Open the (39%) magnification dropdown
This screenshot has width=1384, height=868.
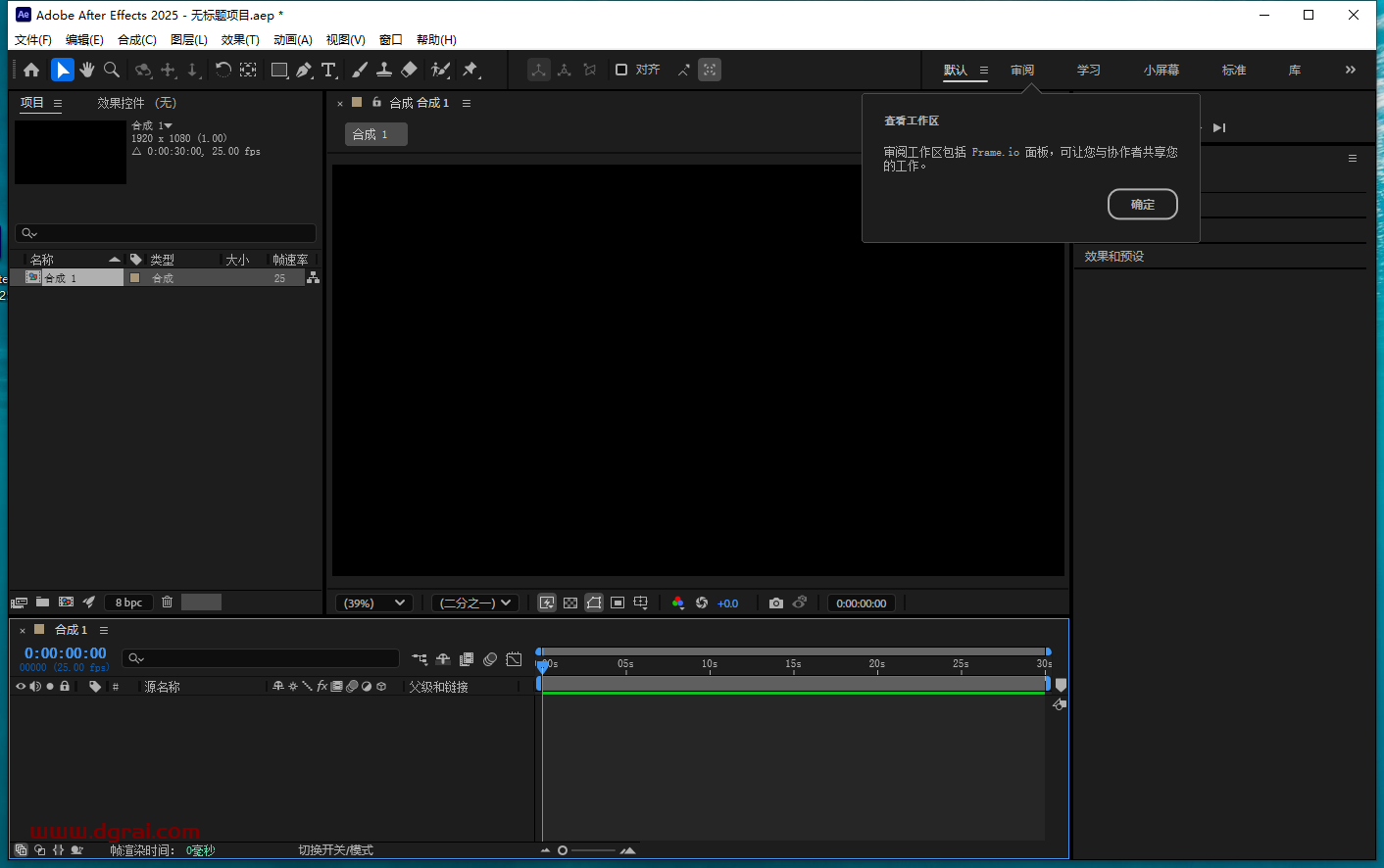point(374,603)
